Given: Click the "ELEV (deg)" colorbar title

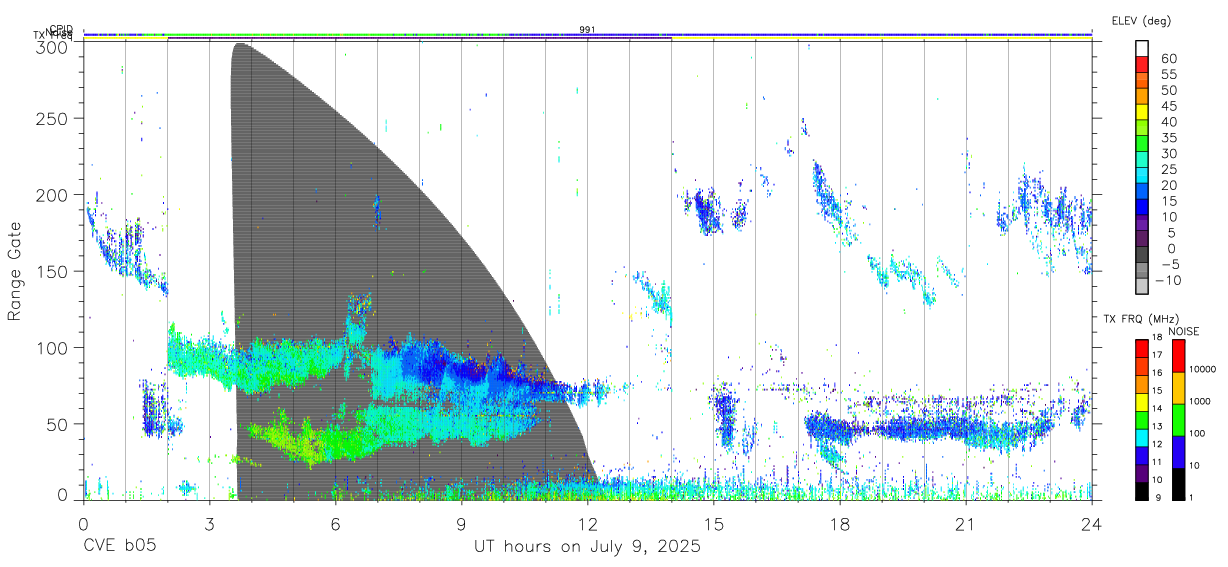Looking at the screenshot, I should point(1141,21).
